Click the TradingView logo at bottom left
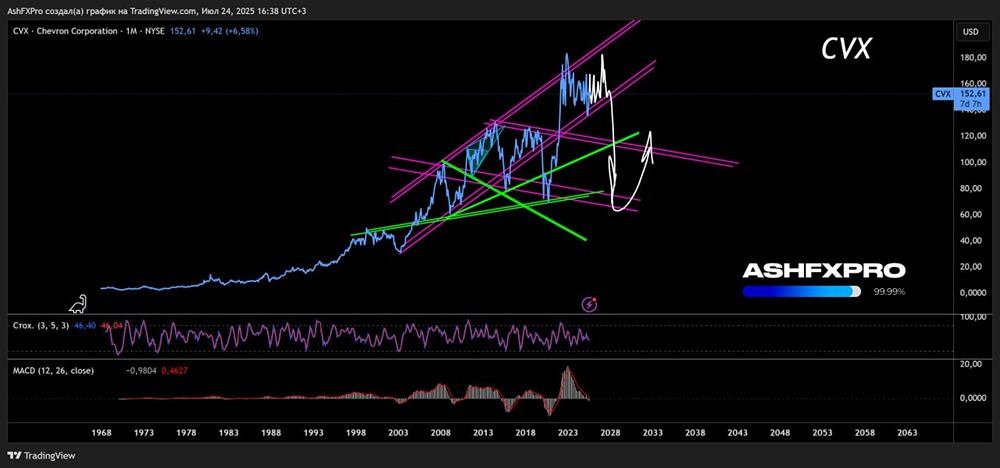 coord(41,456)
